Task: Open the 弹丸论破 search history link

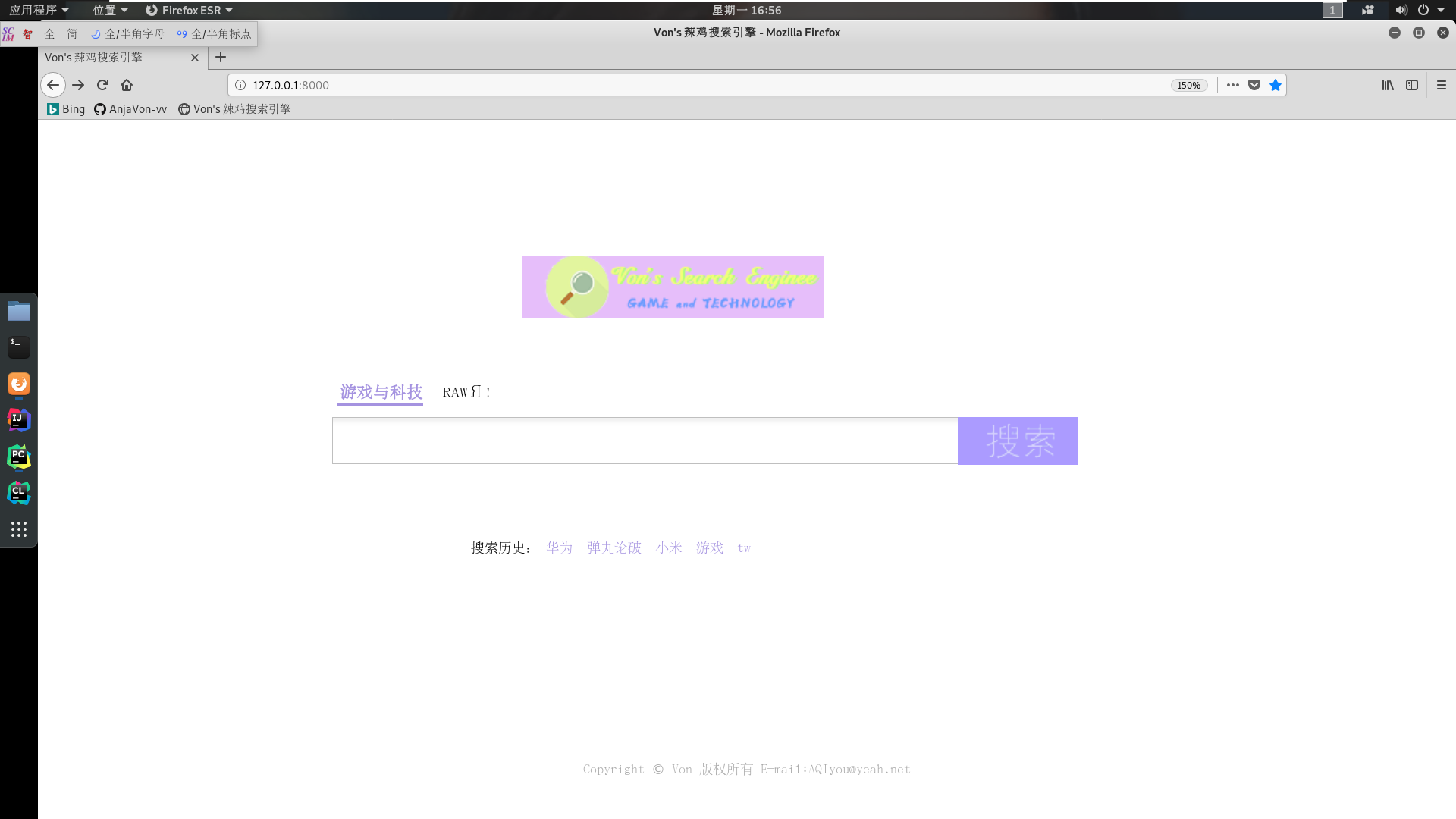Action: pos(613,548)
